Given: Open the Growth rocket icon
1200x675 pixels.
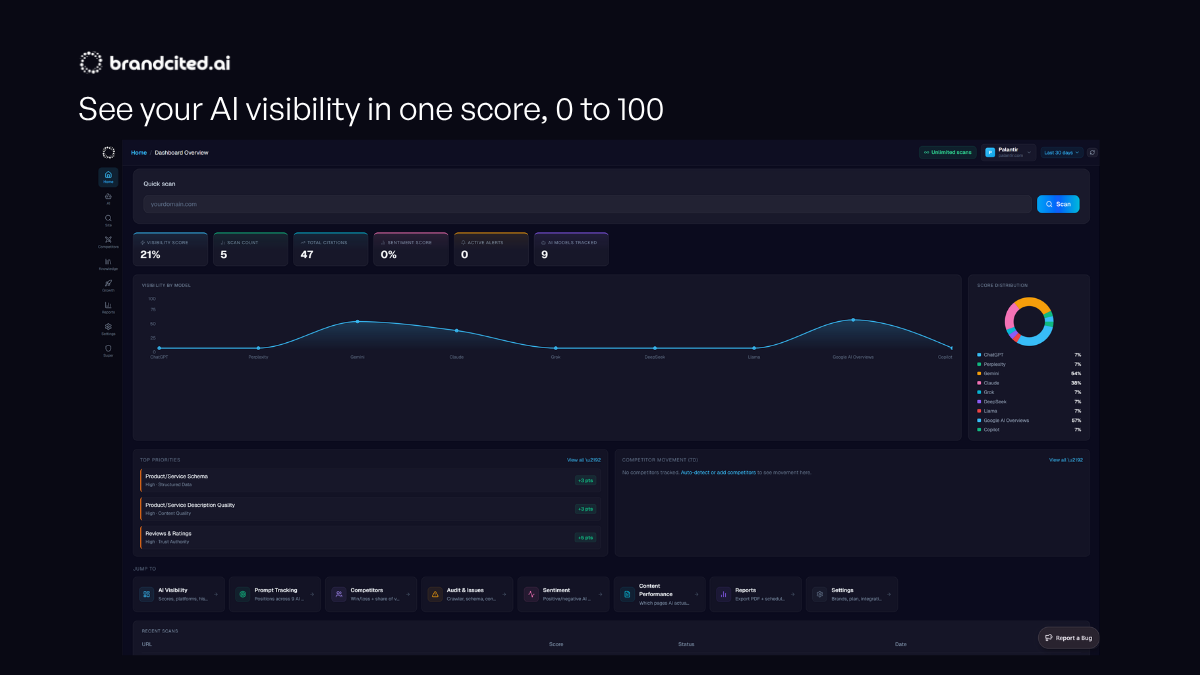Looking at the screenshot, I should click(108, 285).
